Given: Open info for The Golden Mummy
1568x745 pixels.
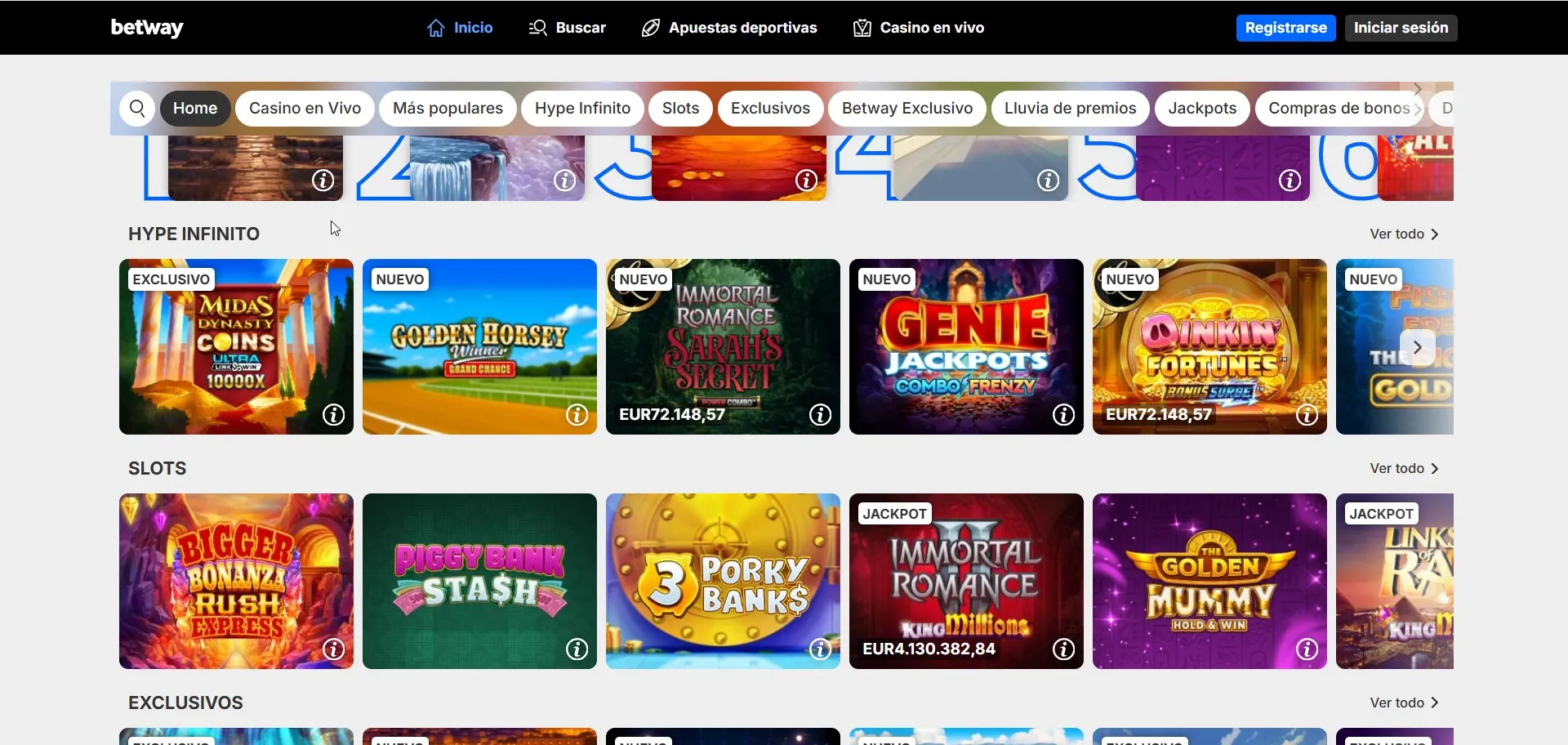Looking at the screenshot, I should click(1307, 649).
